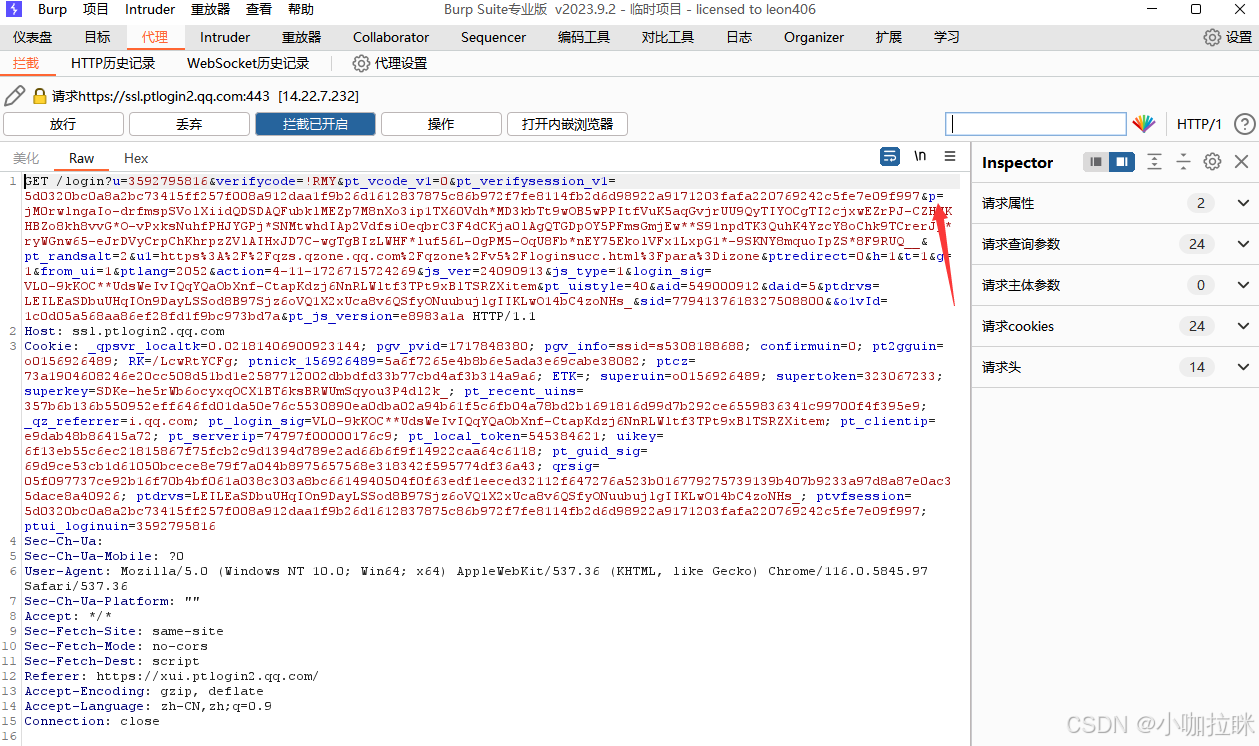Toggle non-printable characters \n display

click(920, 157)
